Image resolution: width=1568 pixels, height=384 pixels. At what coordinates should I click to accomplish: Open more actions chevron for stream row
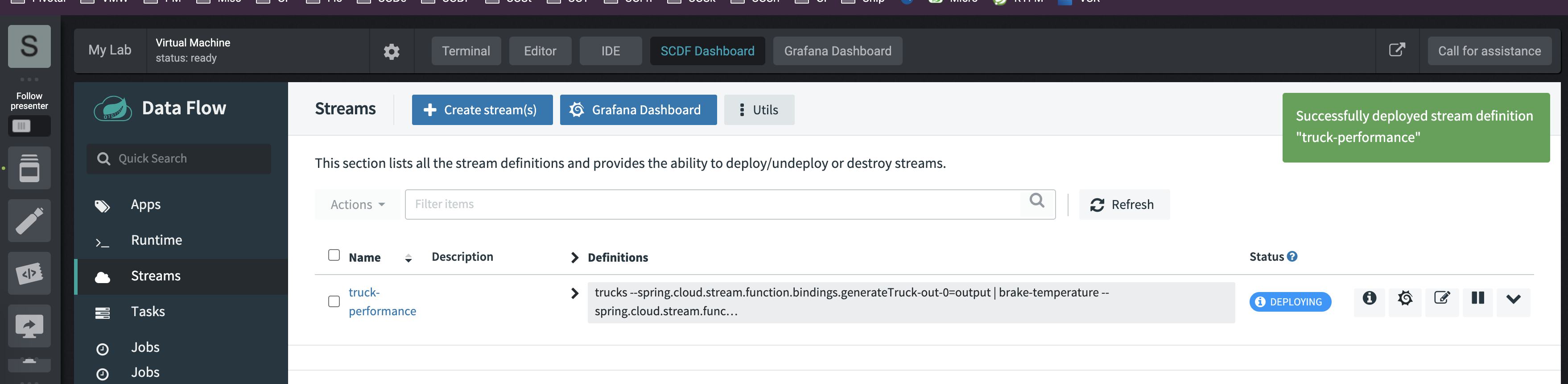click(1513, 299)
